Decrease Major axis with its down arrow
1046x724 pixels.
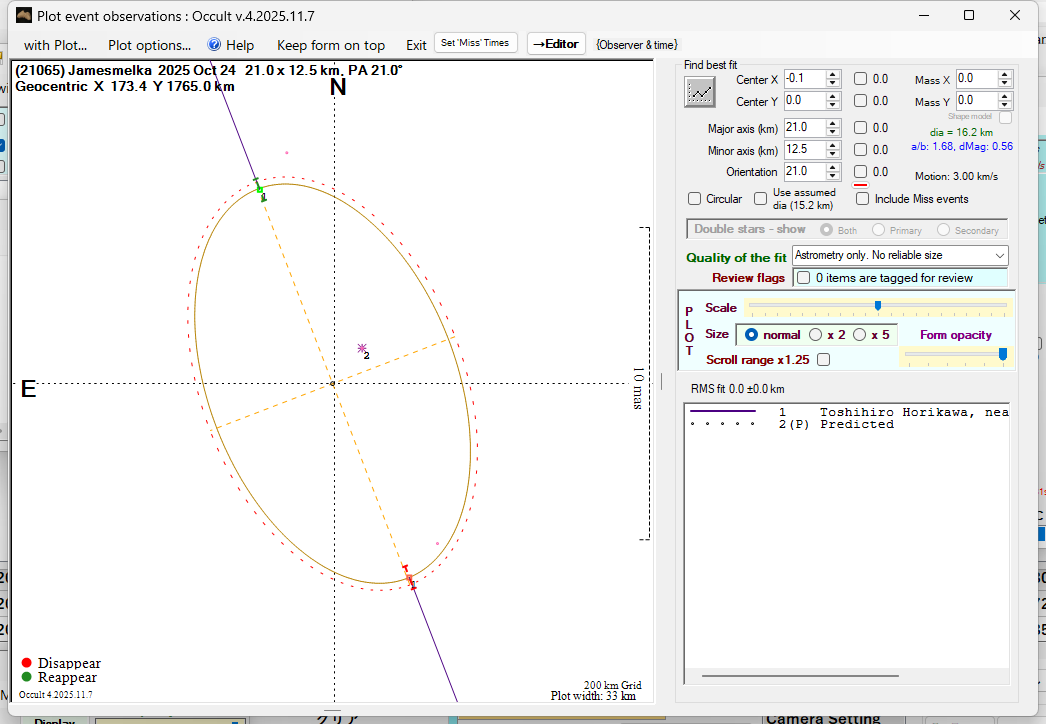click(833, 132)
